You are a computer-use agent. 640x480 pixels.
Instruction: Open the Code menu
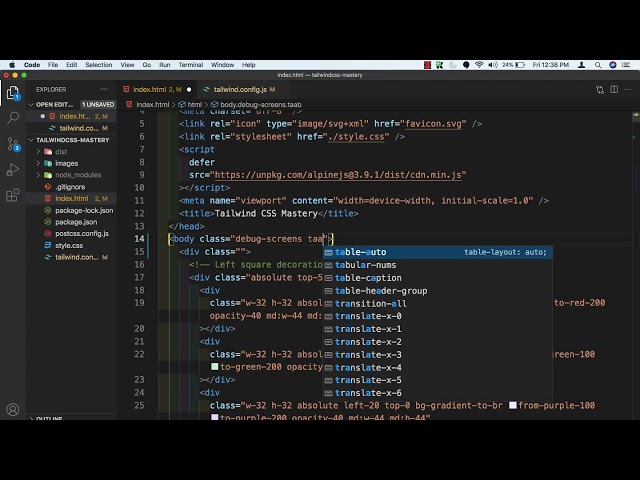click(x=32, y=65)
